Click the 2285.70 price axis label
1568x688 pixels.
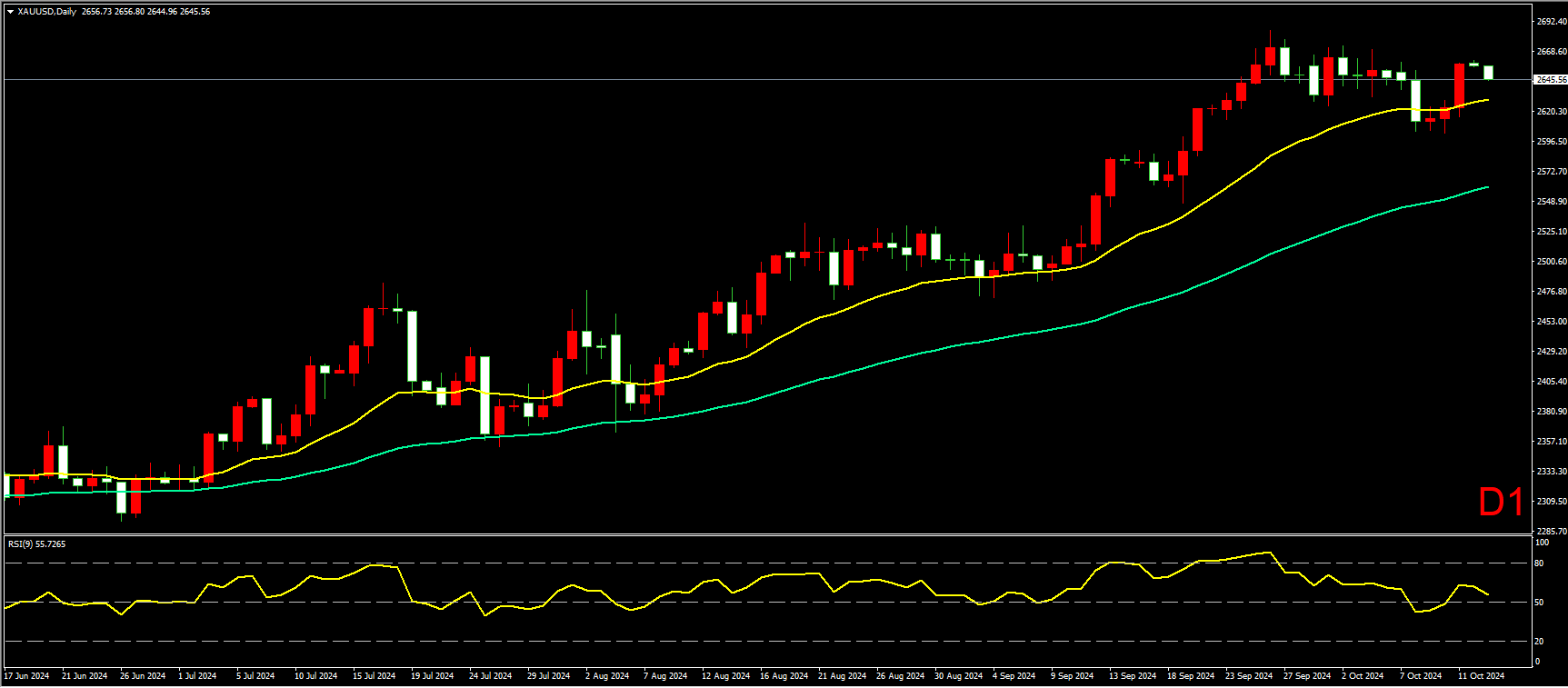click(1552, 531)
